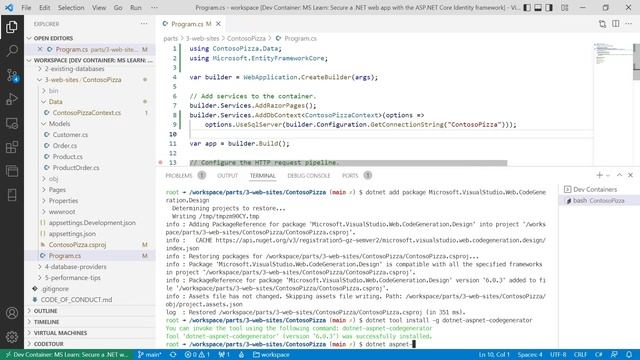The image size is (640, 360).
Task: Click the editor minimap overview
Action: (612, 53)
